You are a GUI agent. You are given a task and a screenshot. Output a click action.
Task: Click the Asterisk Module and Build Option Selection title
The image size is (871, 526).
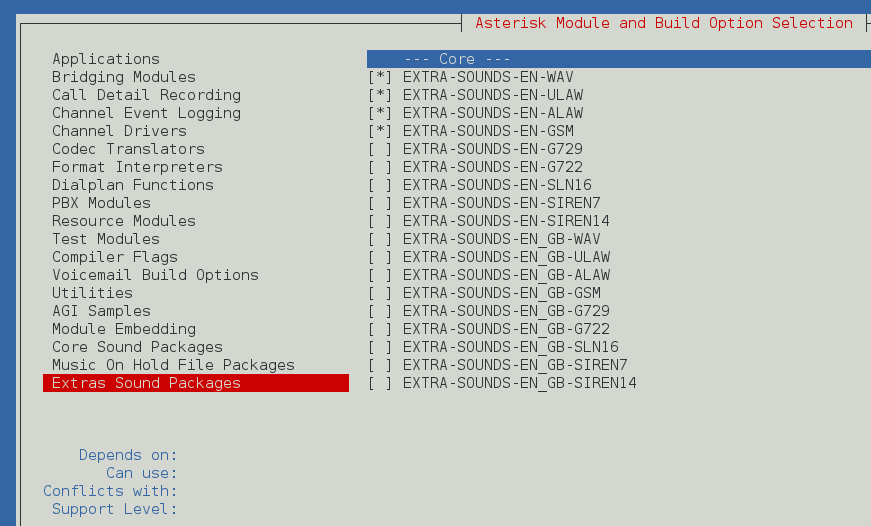click(664, 23)
